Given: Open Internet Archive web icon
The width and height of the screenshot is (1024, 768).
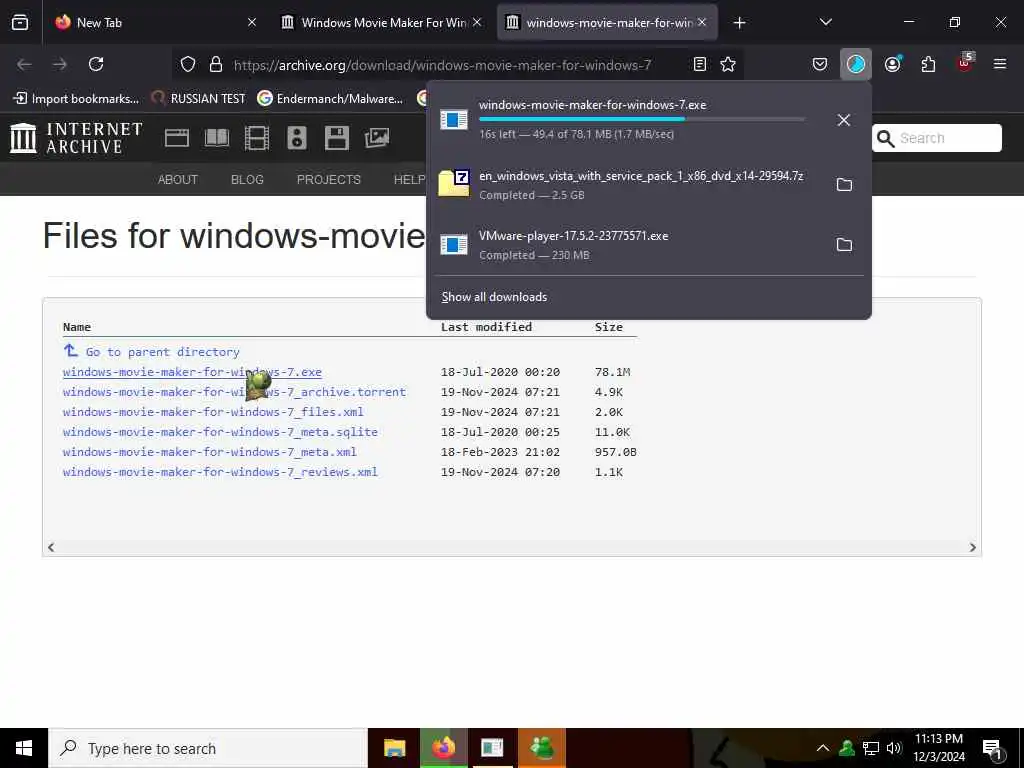Looking at the screenshot, I should click(x=176, y=138).
